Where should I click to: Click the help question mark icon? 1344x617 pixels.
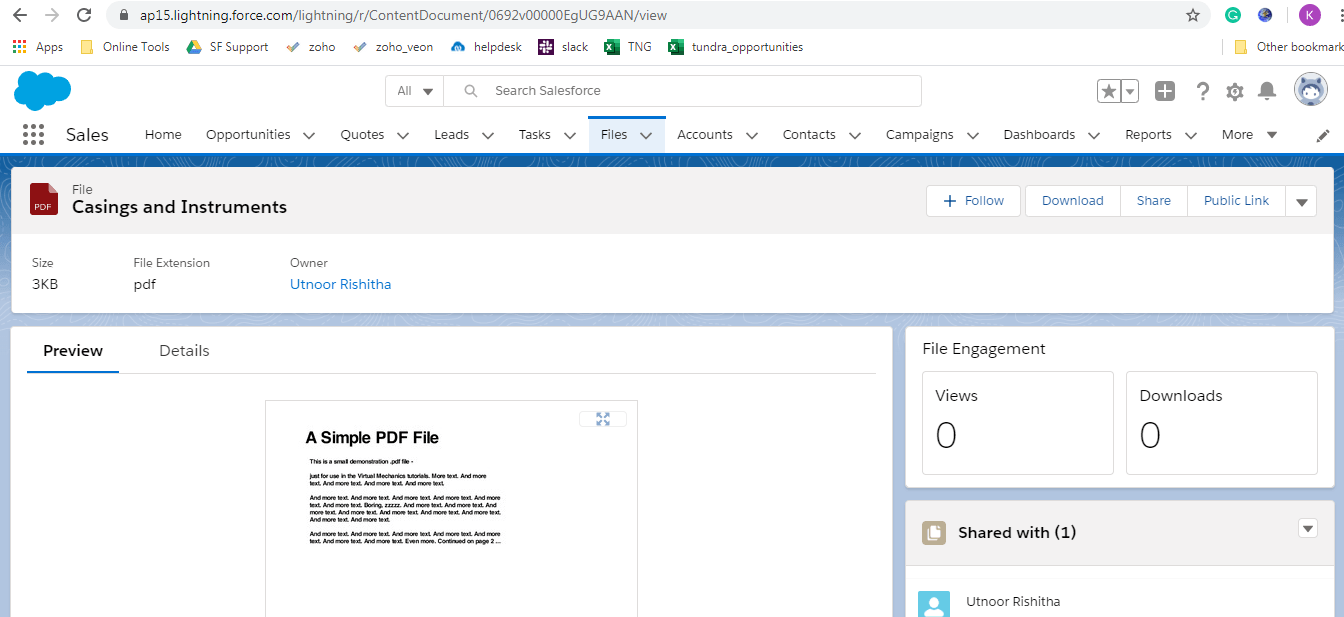coord(1203,91)
